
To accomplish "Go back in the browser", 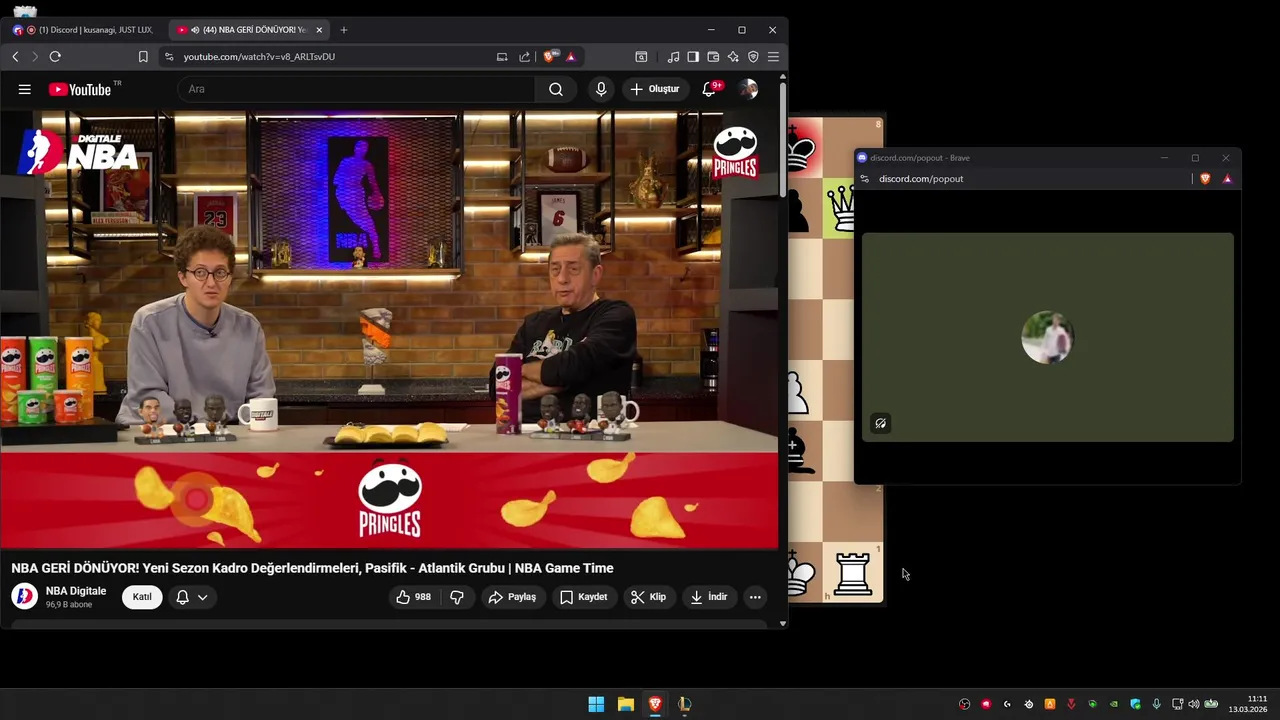I will point(15,57).
